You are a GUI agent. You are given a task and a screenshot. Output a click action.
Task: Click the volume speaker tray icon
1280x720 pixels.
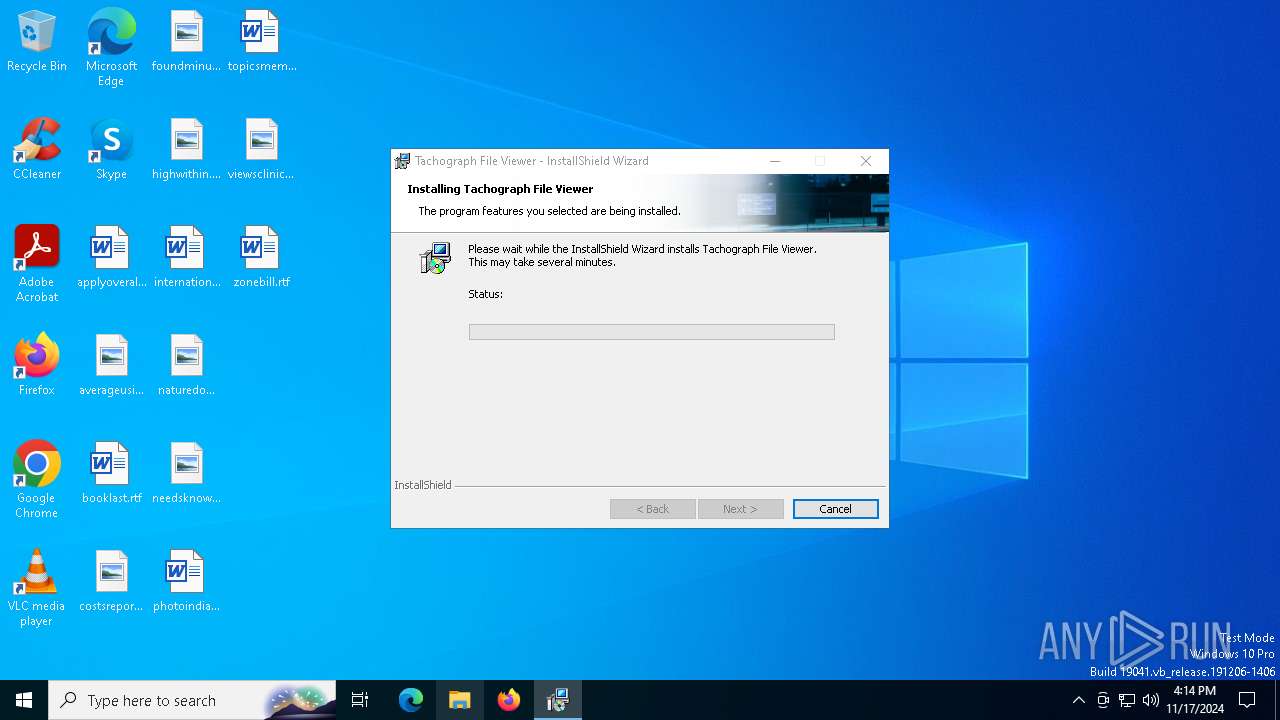click(1151, 700)
